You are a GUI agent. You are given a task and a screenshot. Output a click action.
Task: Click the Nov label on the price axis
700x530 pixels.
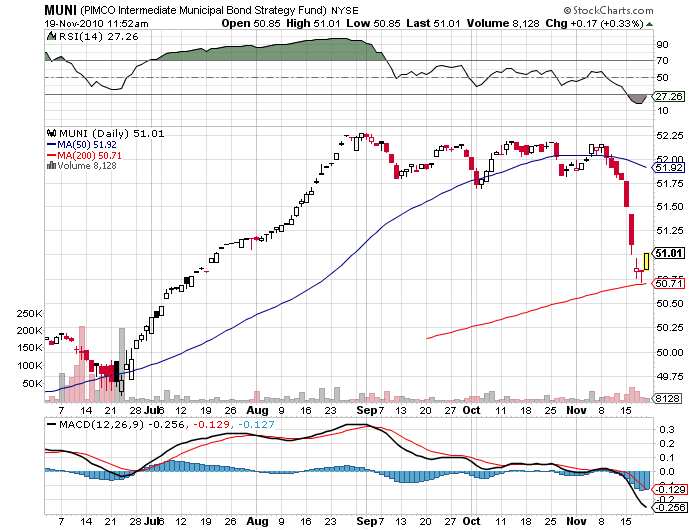576,410
